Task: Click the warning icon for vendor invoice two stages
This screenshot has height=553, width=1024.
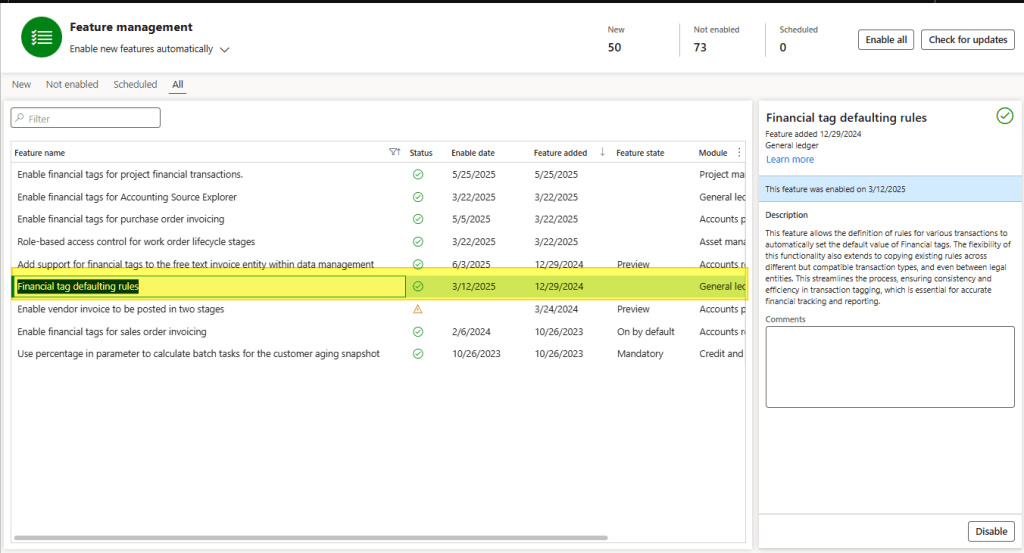Action: click(x=418, y=309)
